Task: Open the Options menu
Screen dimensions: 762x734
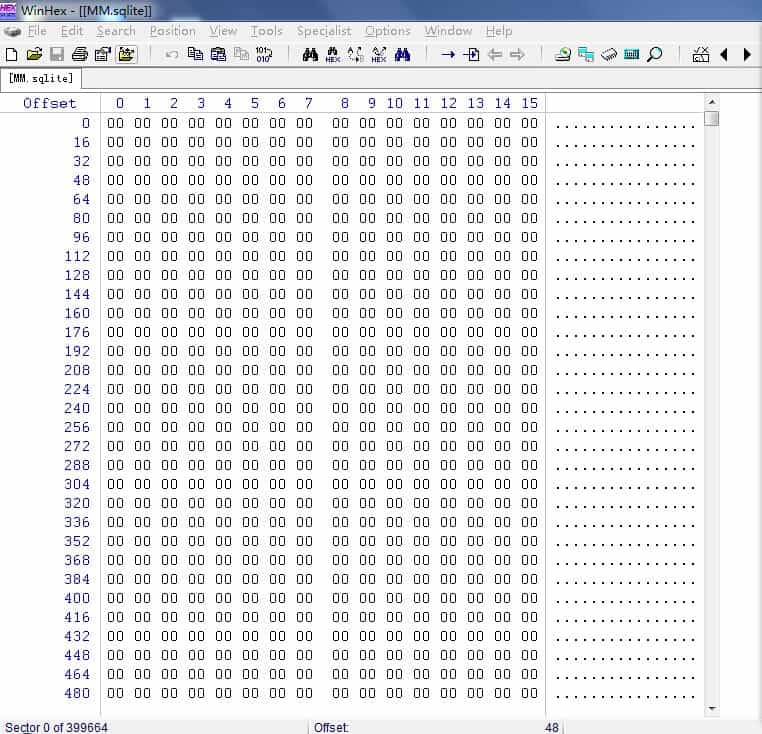Action: [388, 31]
